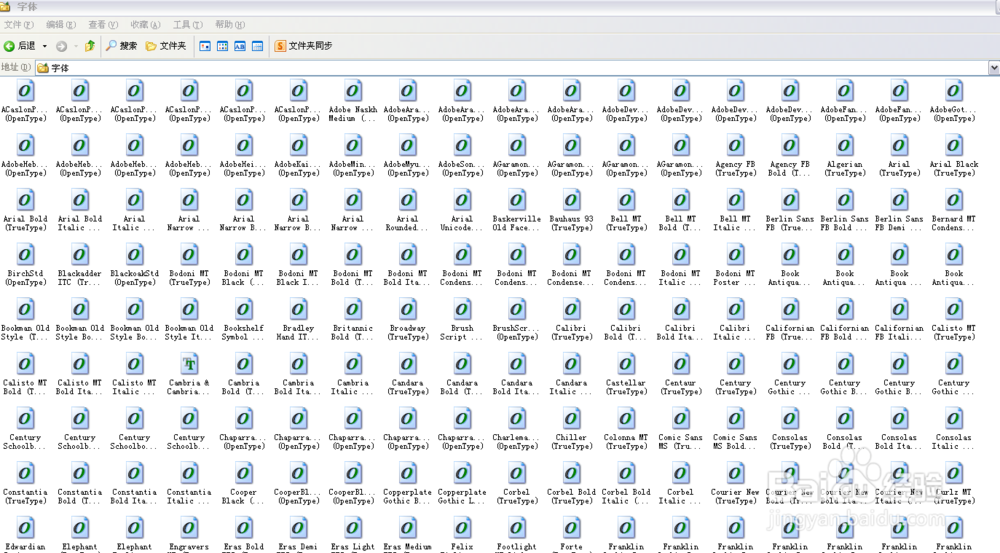Click the 后退 back button
Screen dimensions: 1000x553
coord(20,46)
